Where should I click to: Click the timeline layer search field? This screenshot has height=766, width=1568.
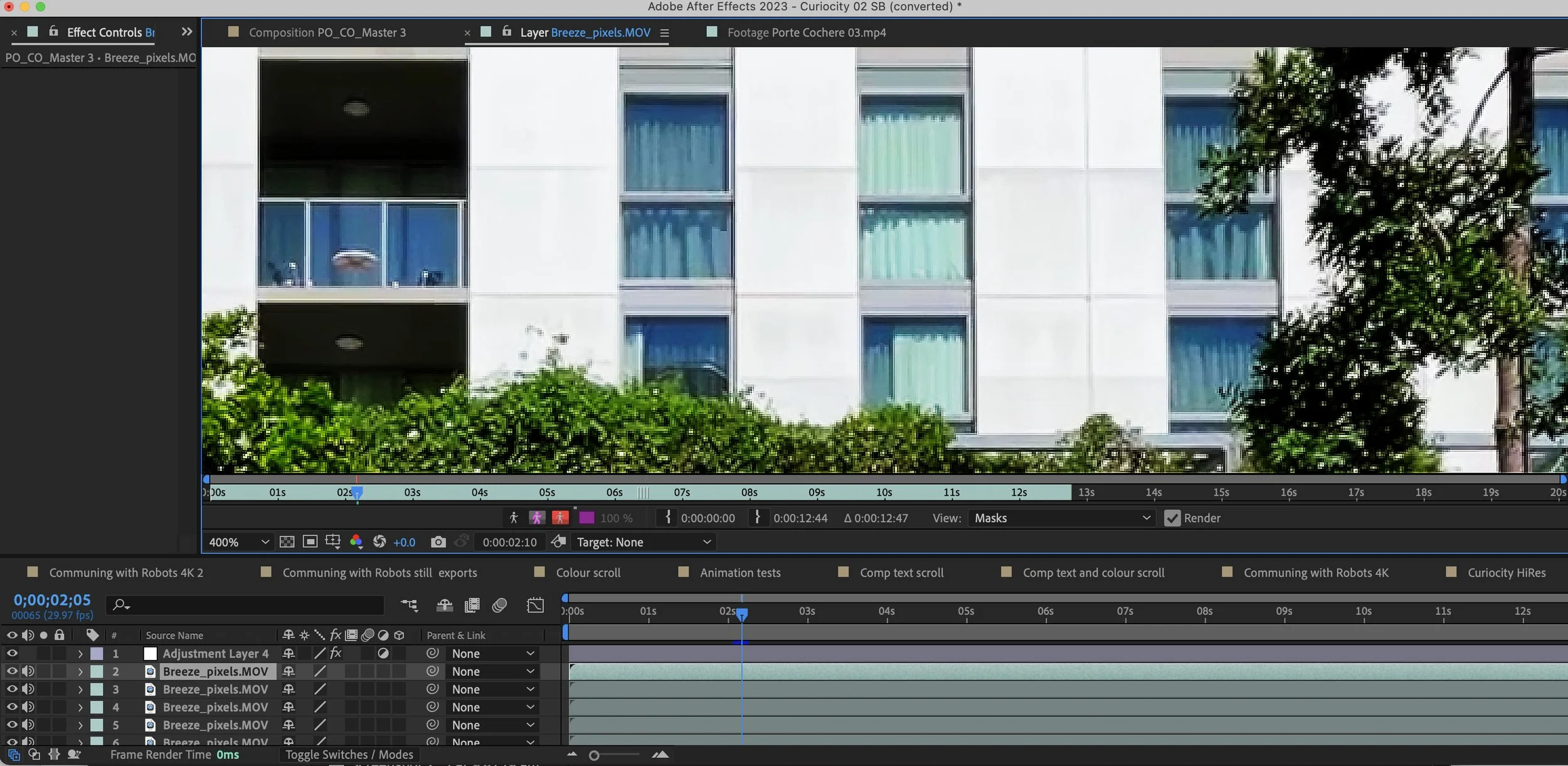tap(251, 606)
